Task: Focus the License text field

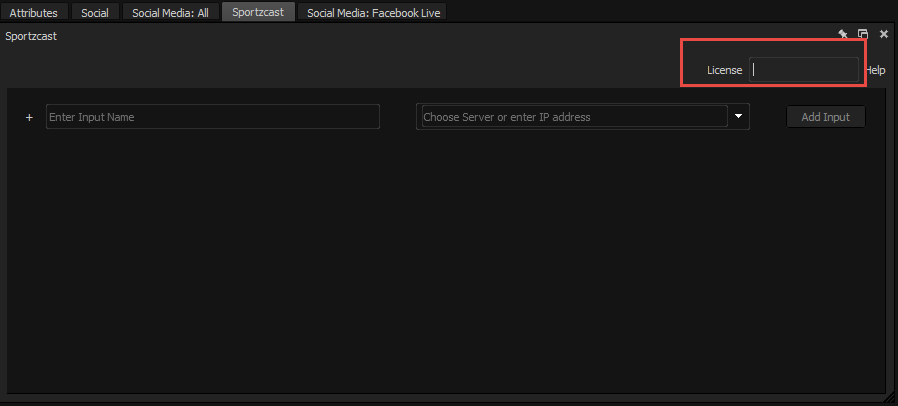Action: point(804,70)
